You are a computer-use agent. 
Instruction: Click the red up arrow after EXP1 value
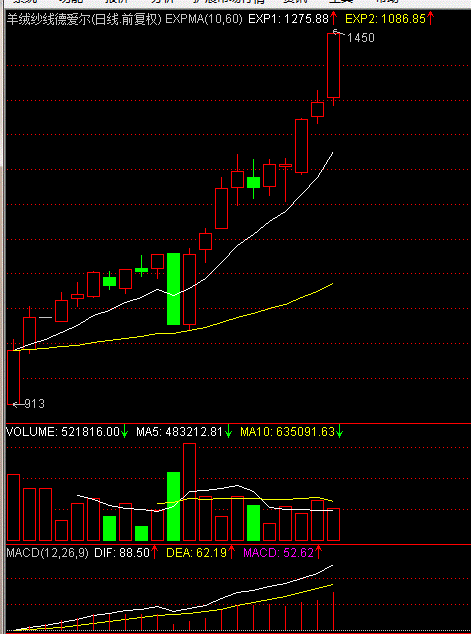click(x=333, y=19)
